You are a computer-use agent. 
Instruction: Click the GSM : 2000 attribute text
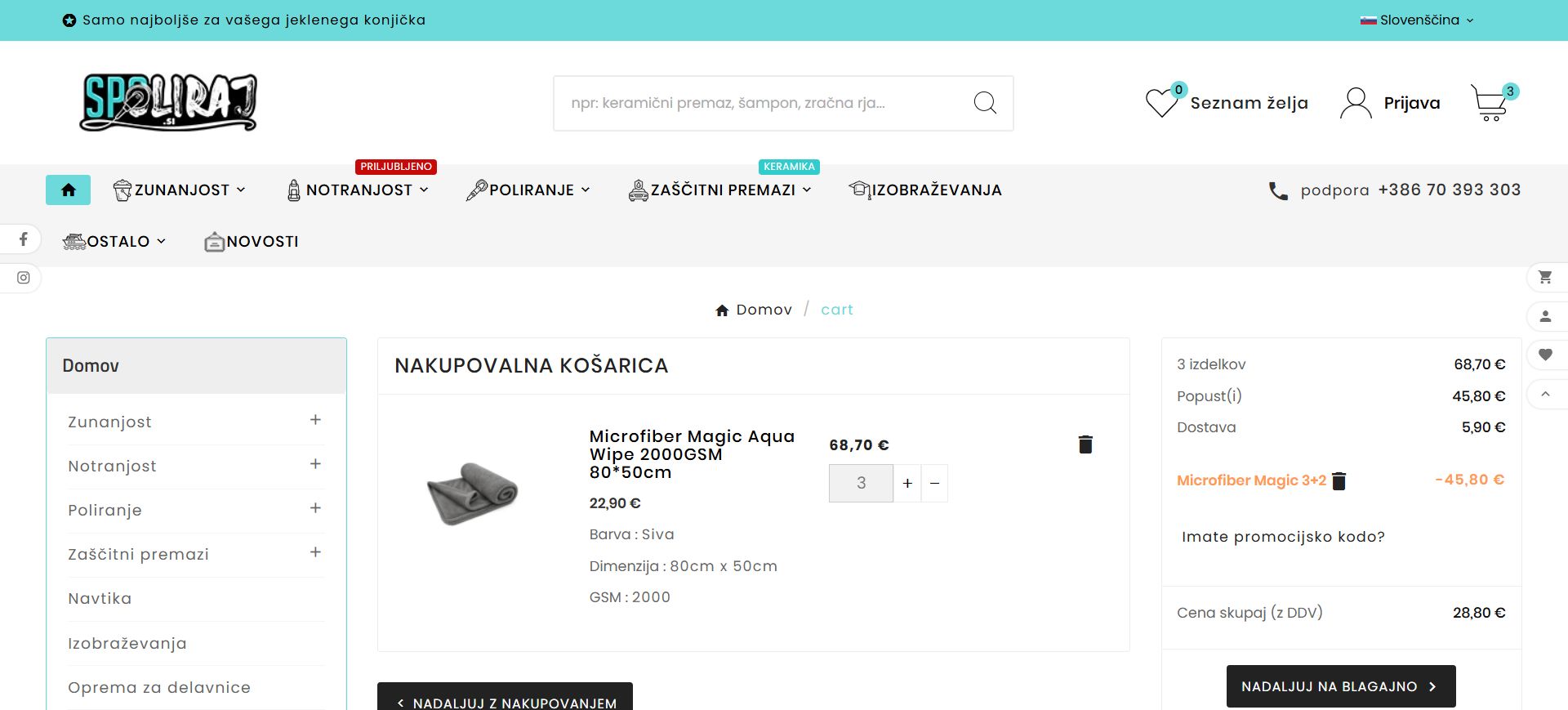(x=630, y=597)
